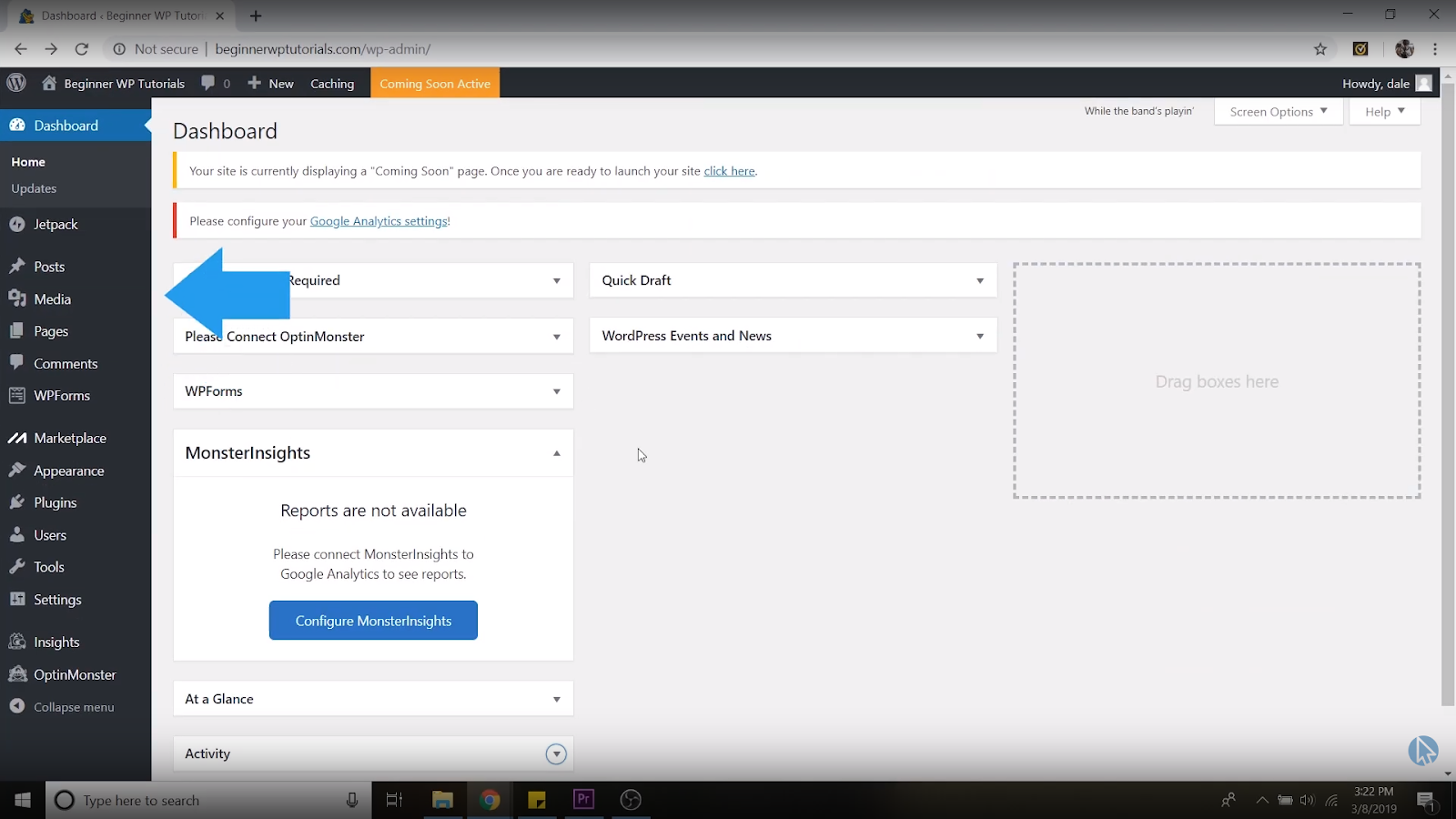Open the Settings menu
The height and width of the screenshot is (819, 1456).
point(57,599)
